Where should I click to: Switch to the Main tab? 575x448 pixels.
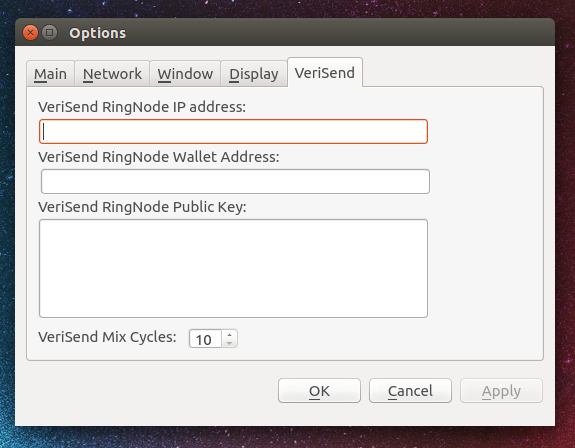tap(51, 74)
